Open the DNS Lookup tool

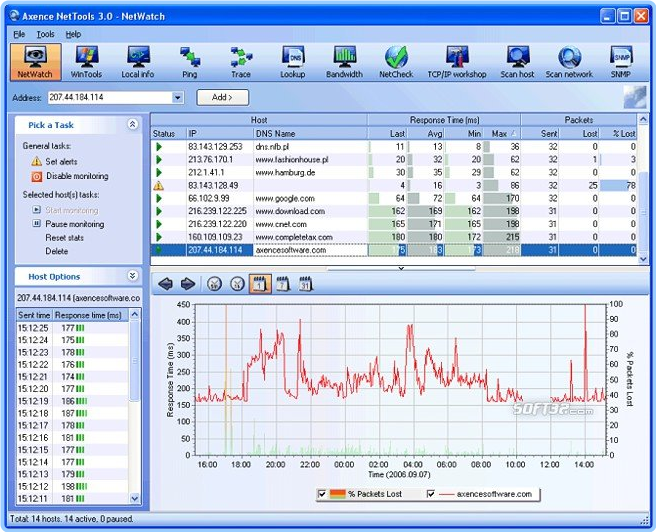point(292,62)
